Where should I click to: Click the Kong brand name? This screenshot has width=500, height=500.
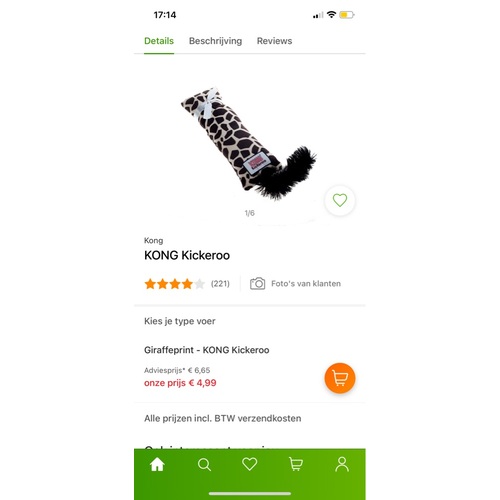[153, 240]
